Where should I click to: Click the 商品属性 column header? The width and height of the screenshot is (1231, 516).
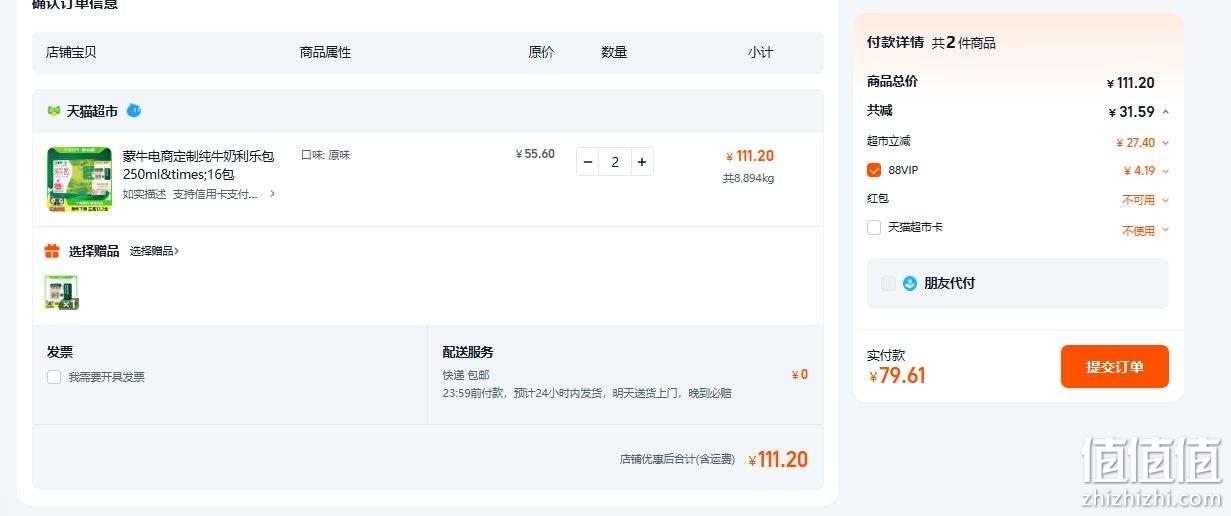tap(326, 52)
